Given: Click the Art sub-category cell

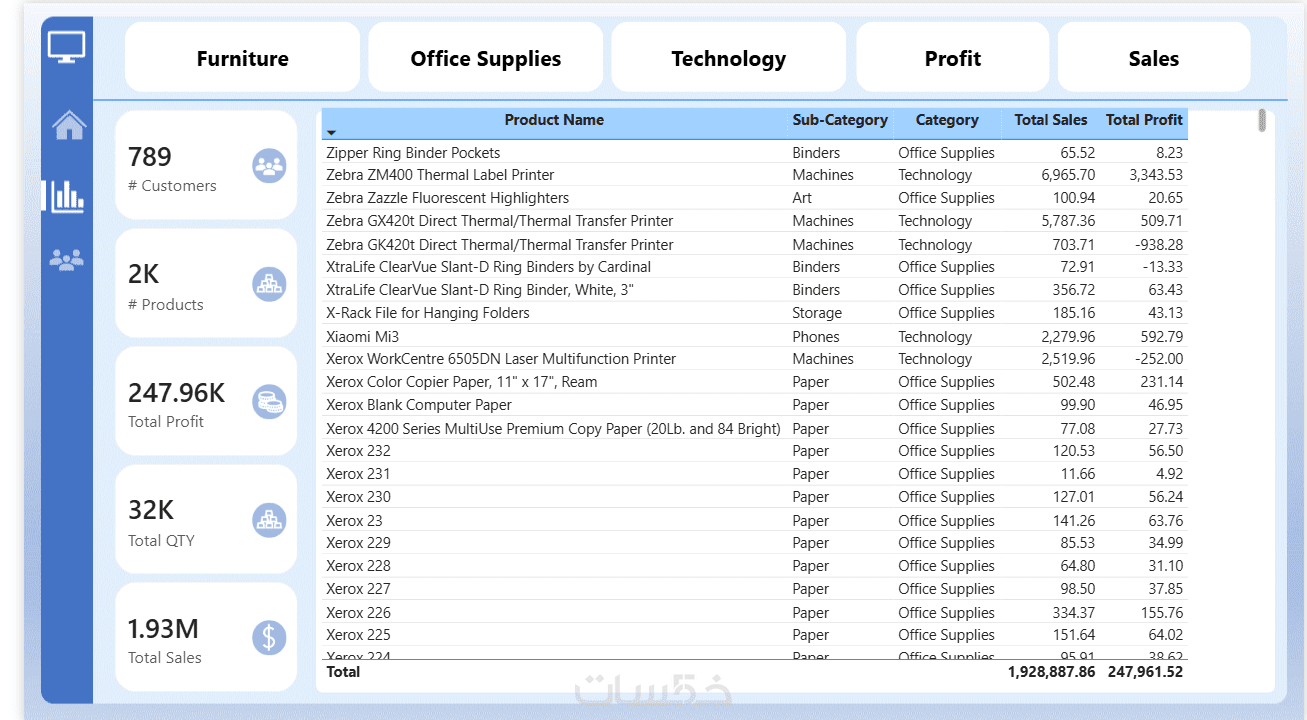Looking at the screenshot, I should pos(802,198).
